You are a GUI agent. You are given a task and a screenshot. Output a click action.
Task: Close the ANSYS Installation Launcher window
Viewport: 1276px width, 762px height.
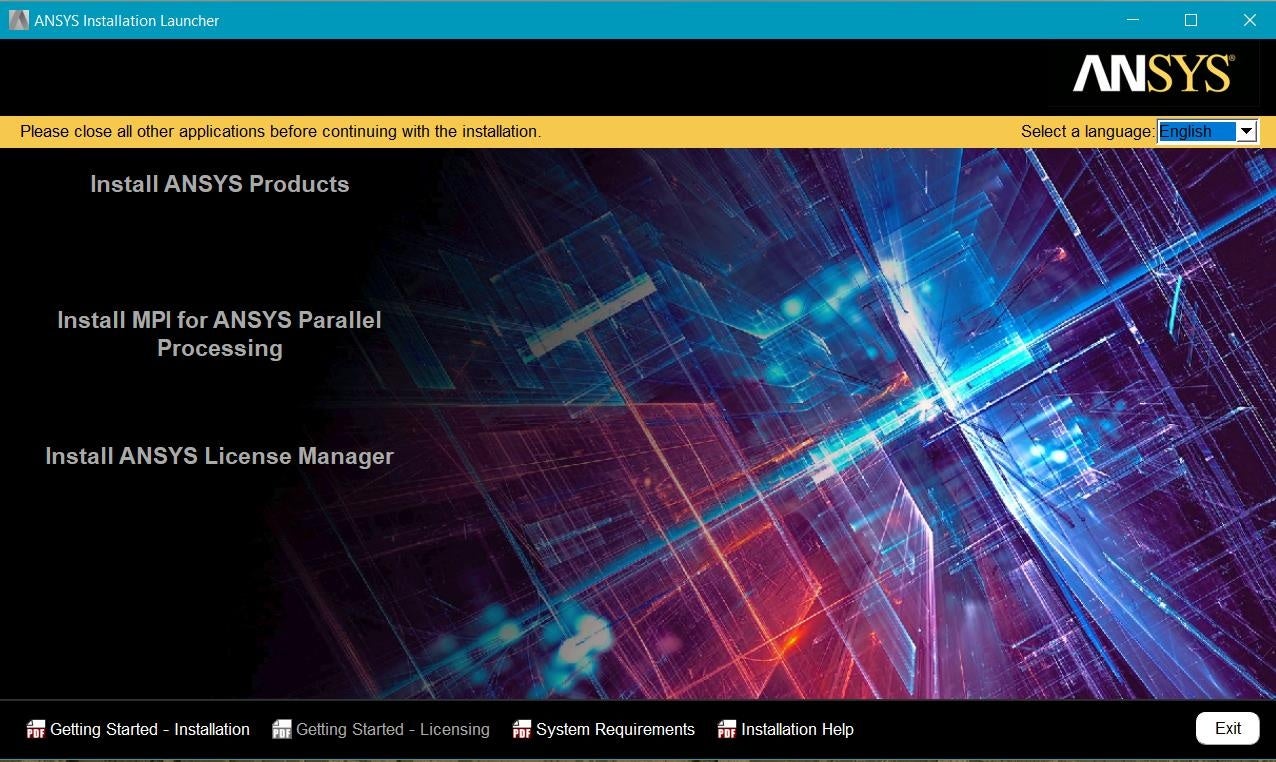[1249, 20]
